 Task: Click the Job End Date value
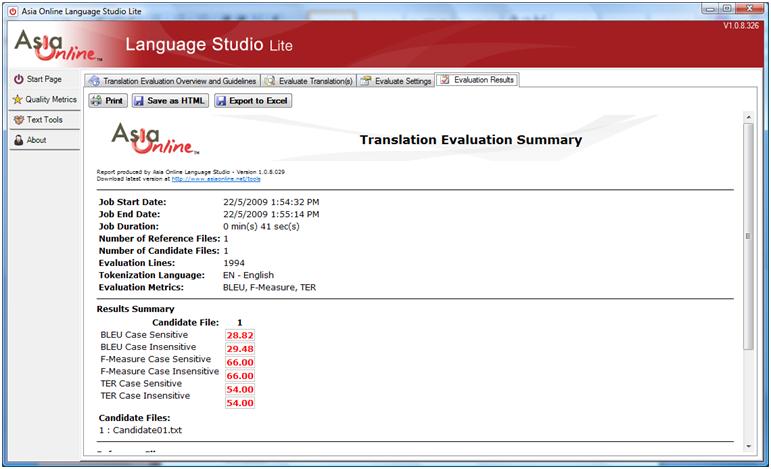coord(271,214)
